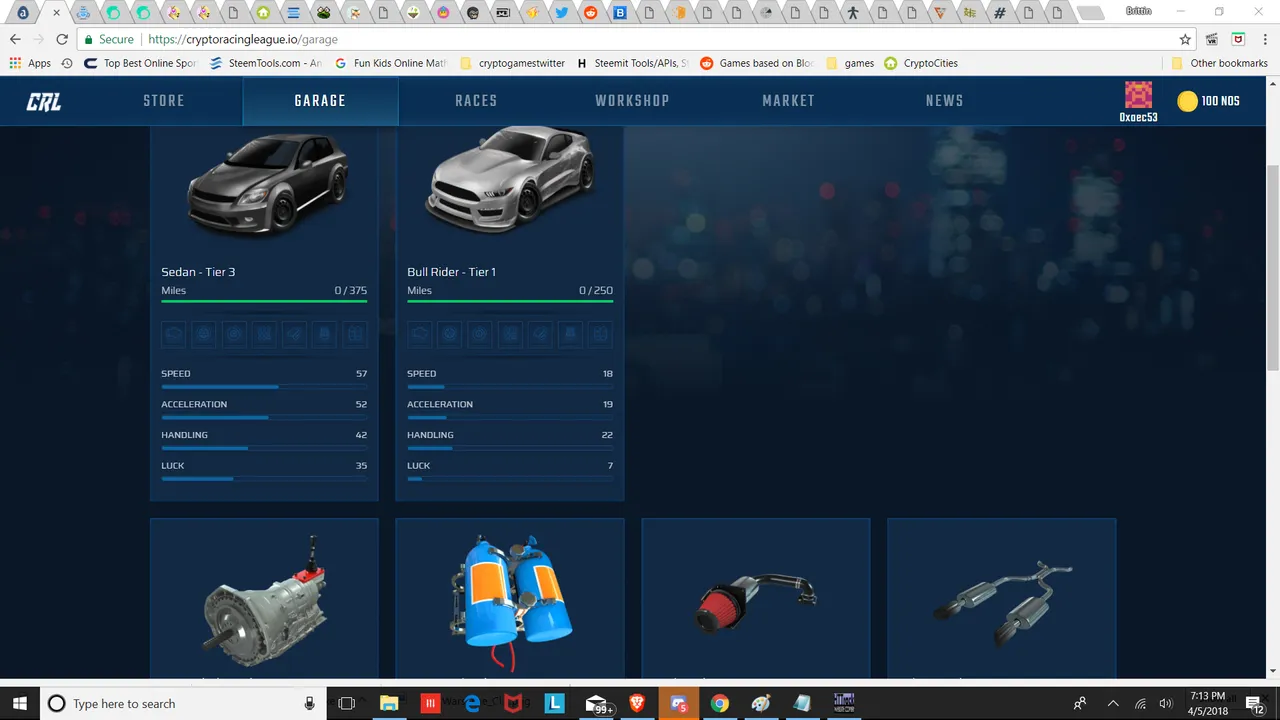
Task: Select the blue nitrous tanks part
Action: point(510,600)
